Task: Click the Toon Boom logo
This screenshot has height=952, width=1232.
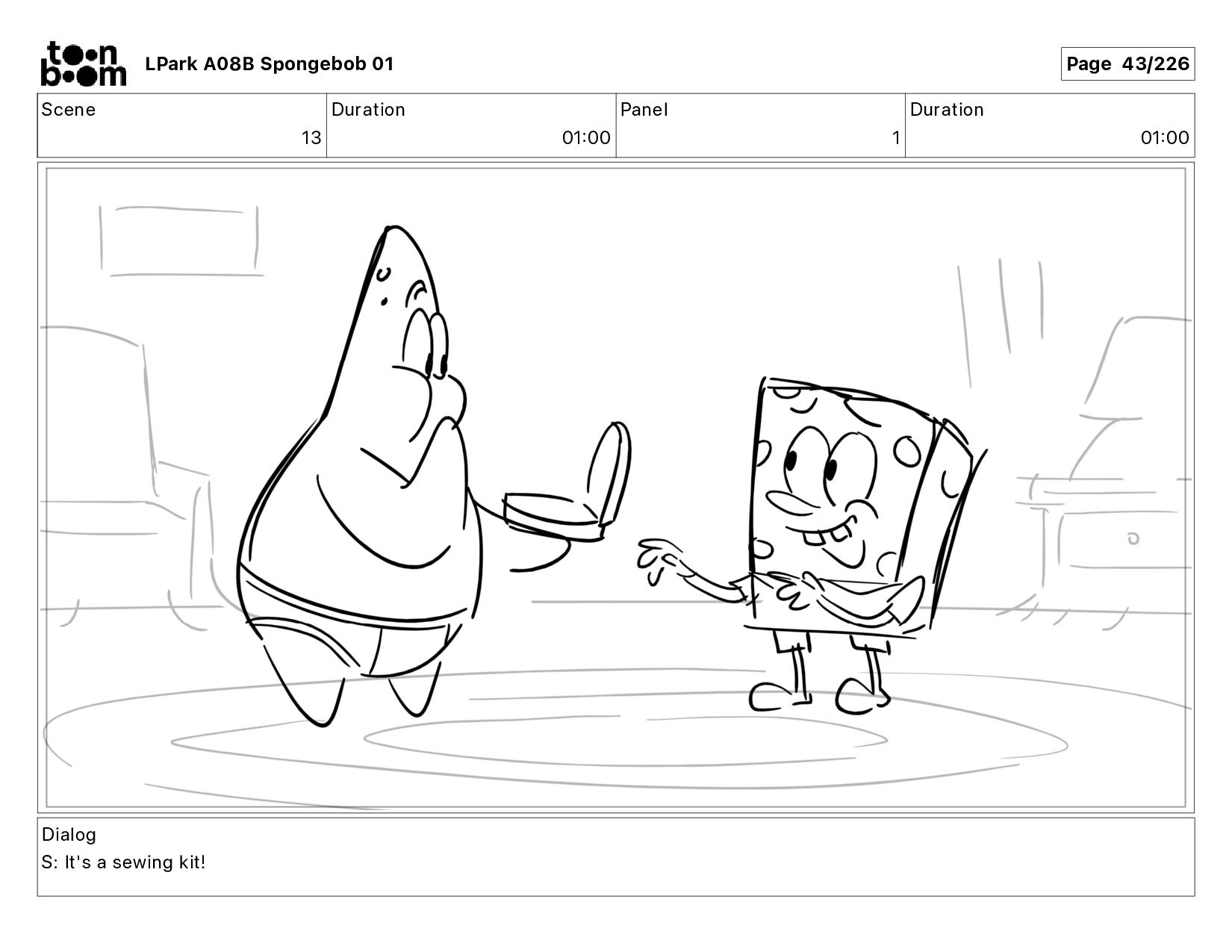Action: tap(83, 64)
